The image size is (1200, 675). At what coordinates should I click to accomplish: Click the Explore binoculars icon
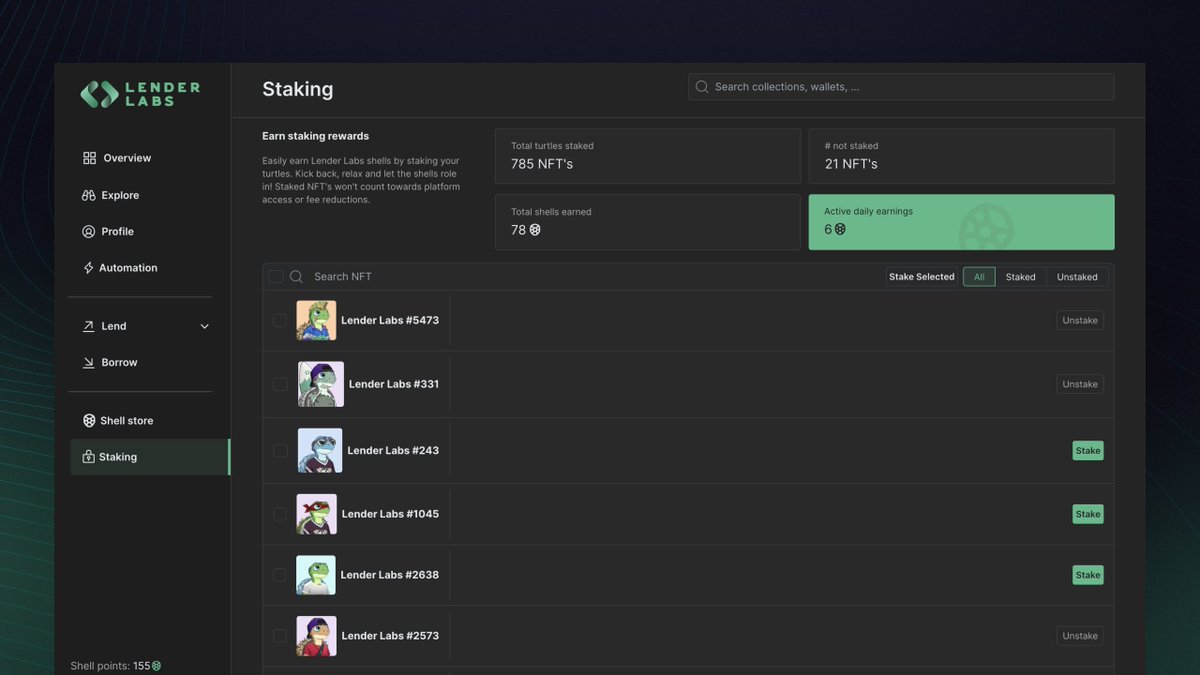pos(89,195)
